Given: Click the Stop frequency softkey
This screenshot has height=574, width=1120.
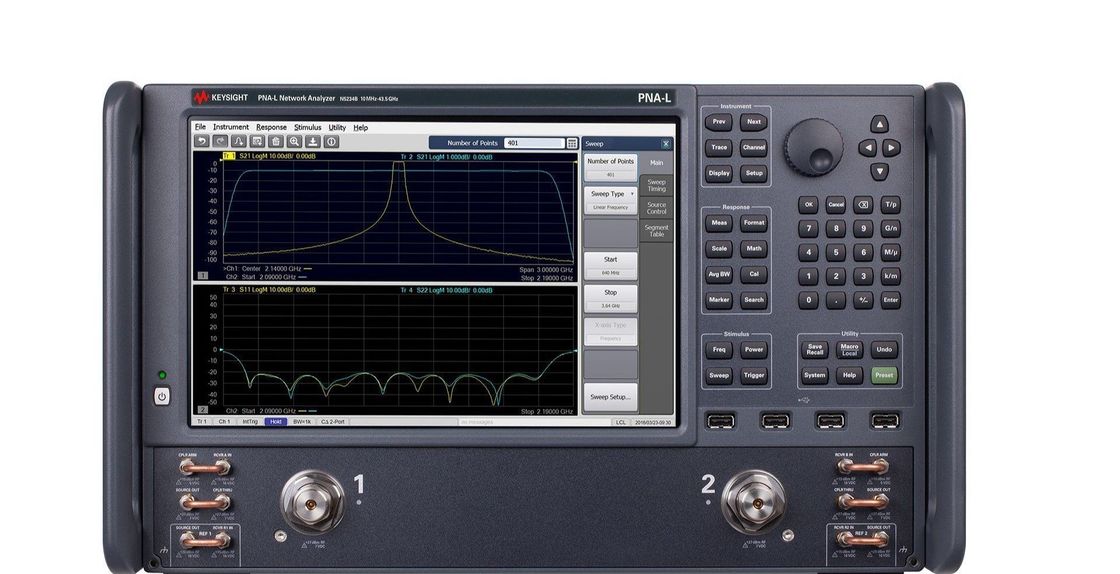Looking at the screenshot, I should coord(611,298).
